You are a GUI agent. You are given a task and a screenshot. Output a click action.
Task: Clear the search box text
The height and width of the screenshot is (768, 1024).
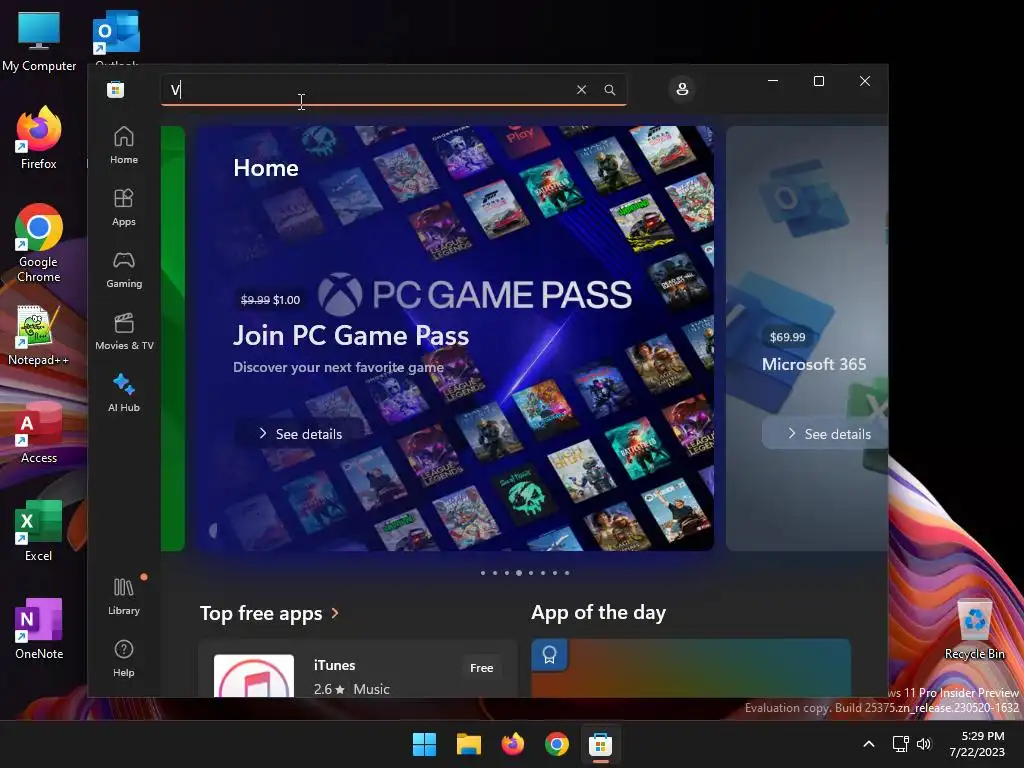[x=581, y=89]
